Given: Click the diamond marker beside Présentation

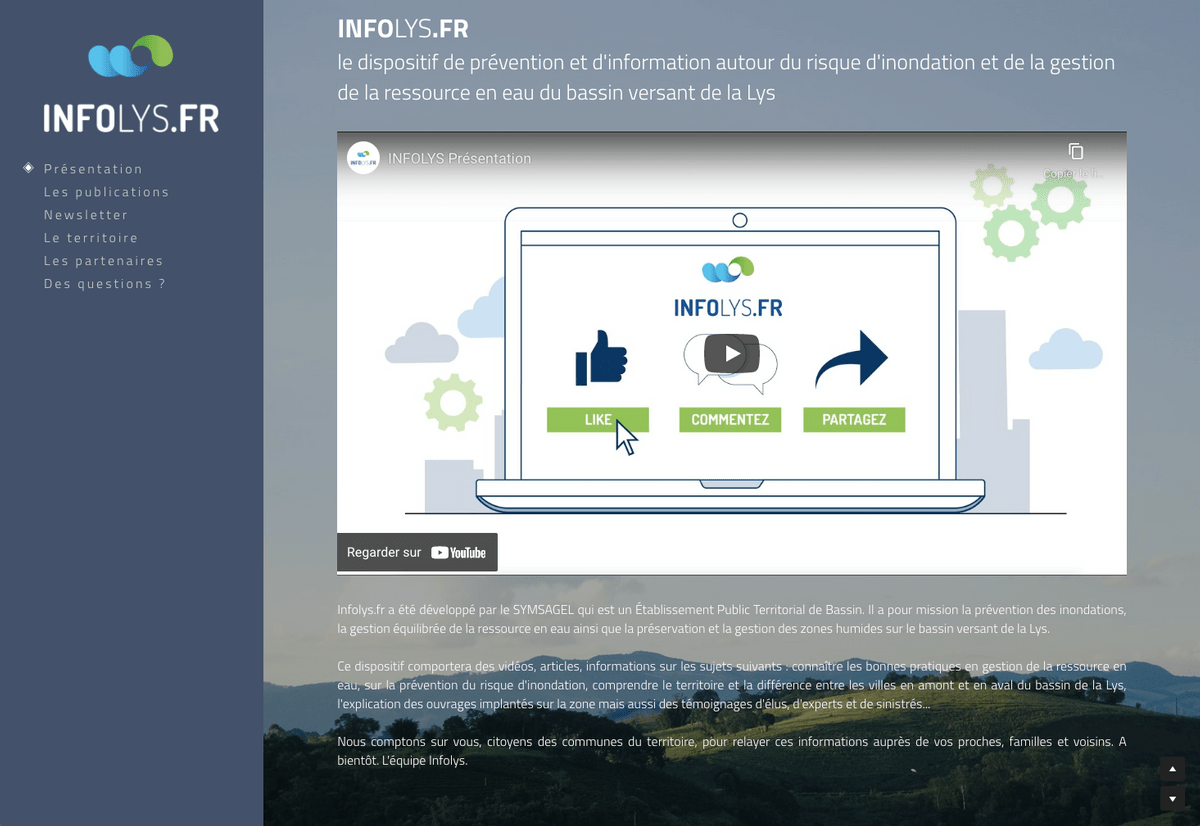Looking at the screenshot, I should pyautogui.click(x=29, y=168).
